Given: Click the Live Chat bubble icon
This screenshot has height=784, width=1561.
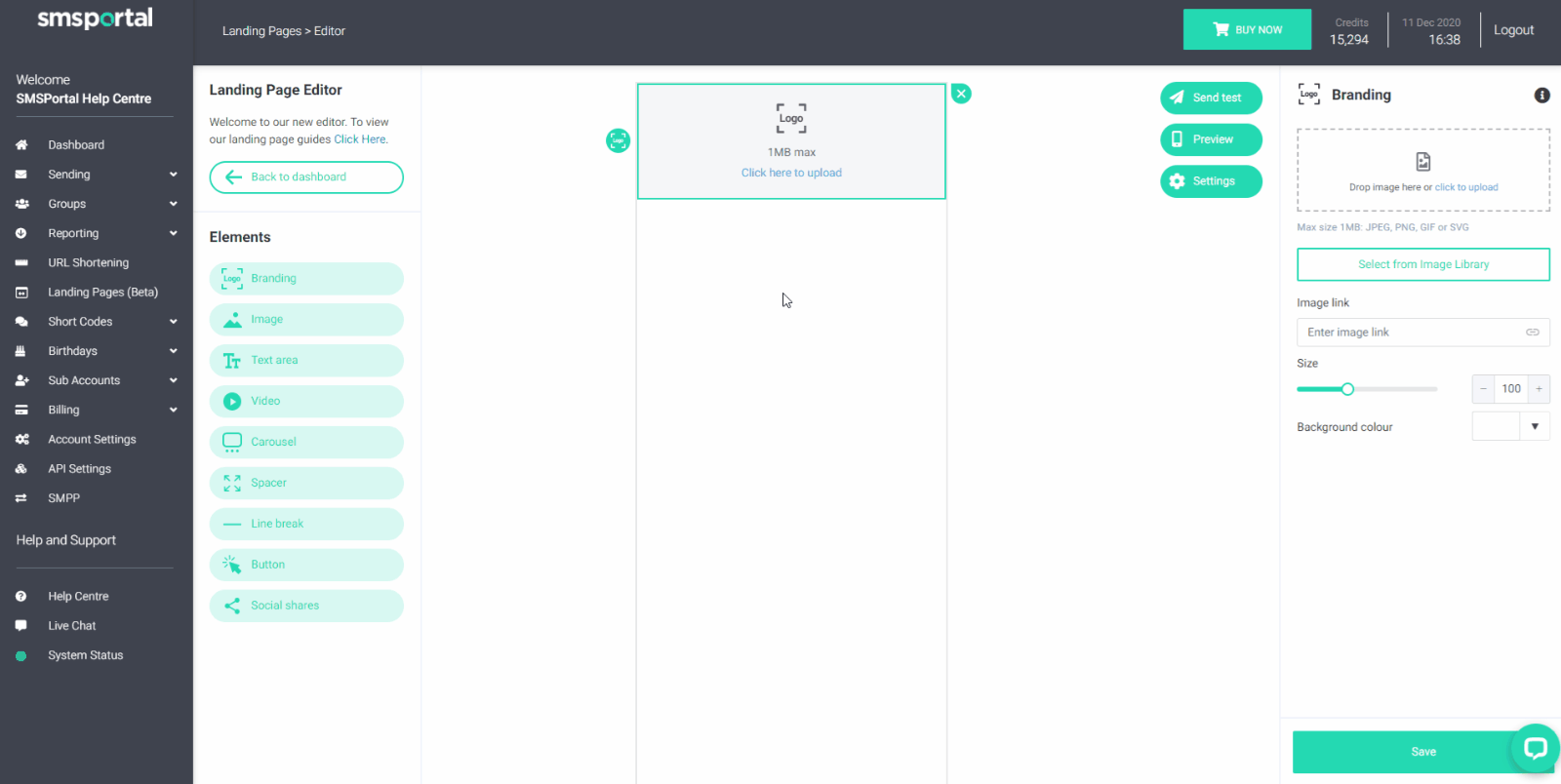Looking at the screenshot, I should [x=21, y=626].
